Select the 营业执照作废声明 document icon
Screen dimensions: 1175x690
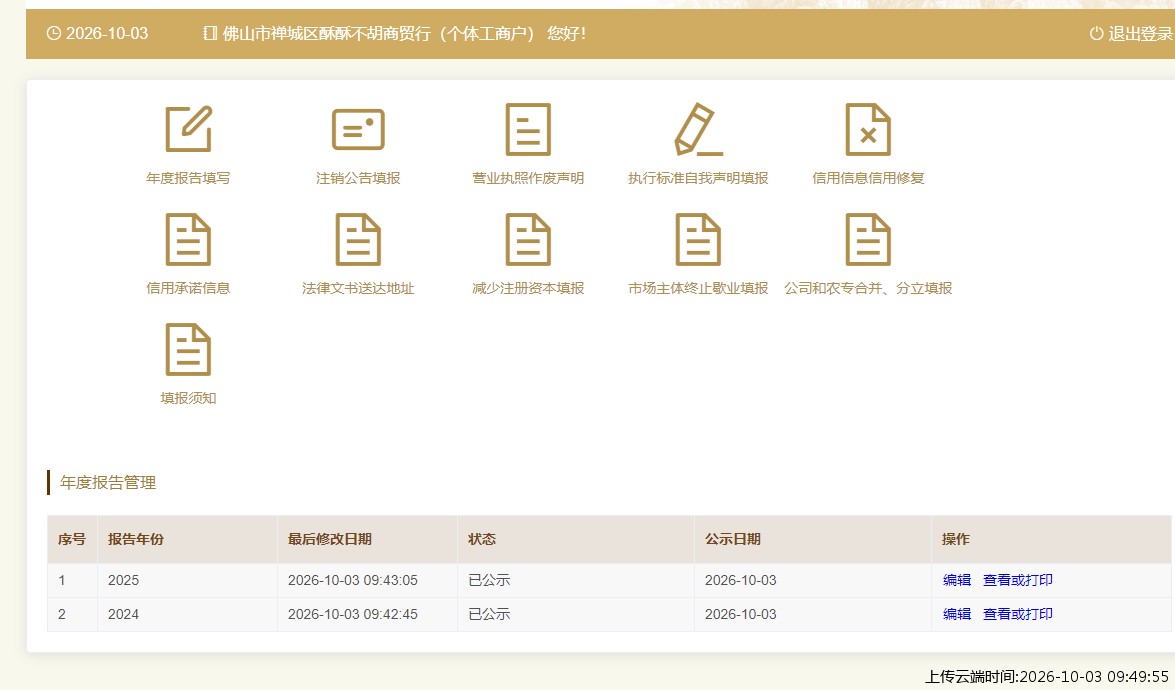[x=528, y=130]
